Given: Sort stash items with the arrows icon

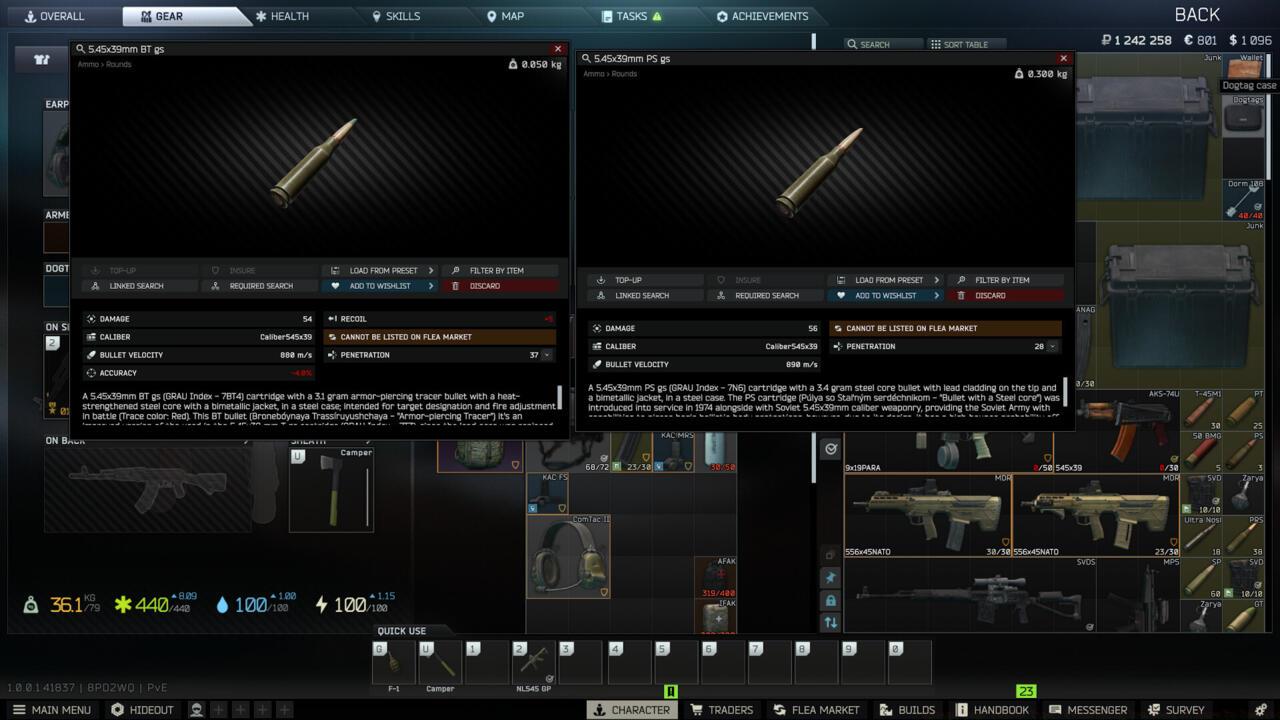Looking at the screenshot, I should click(831, 622).
